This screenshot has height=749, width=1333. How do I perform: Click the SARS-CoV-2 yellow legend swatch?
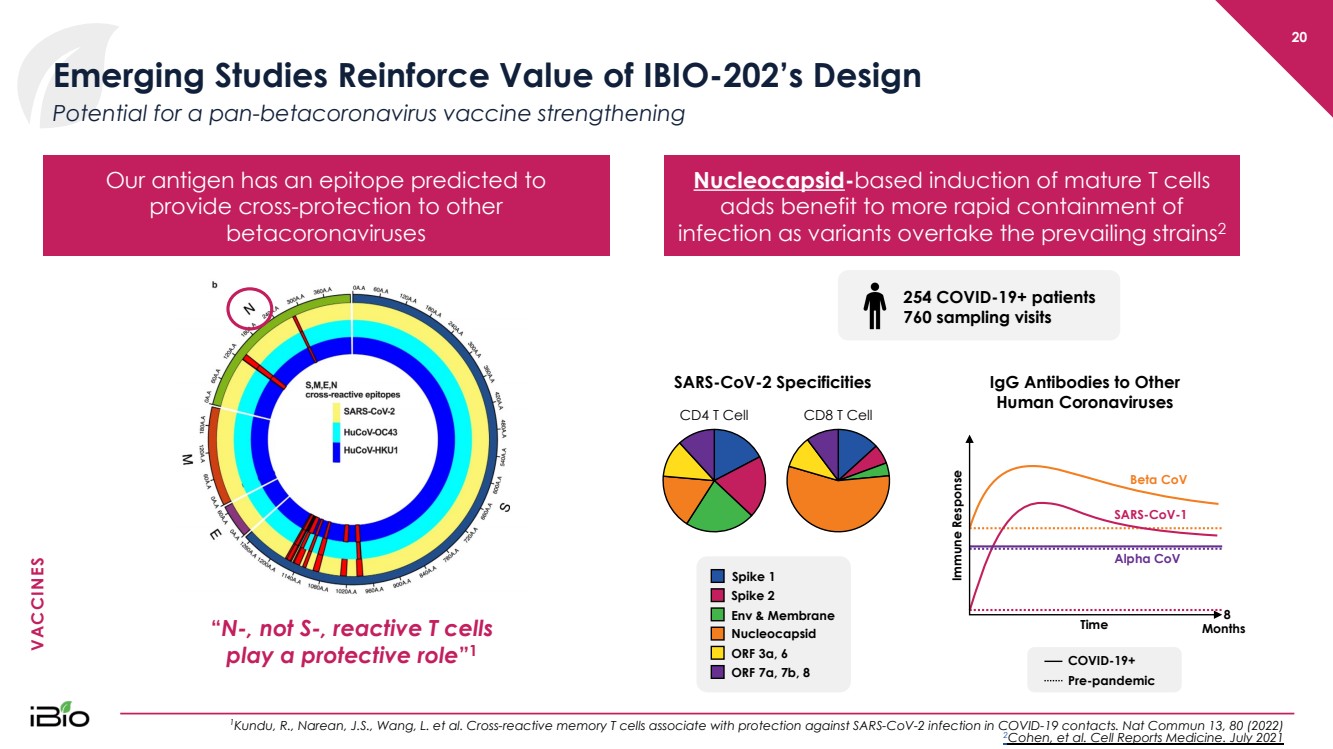[336, 412]
